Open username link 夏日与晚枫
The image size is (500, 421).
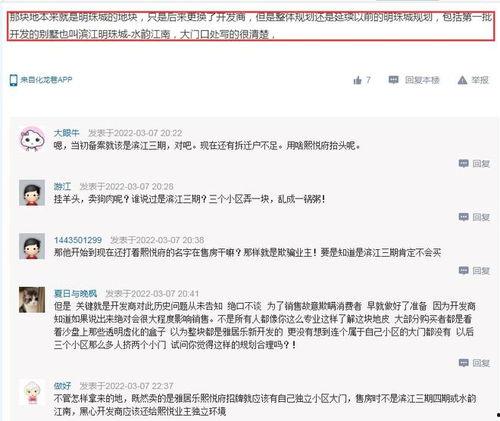coord(75,294)
